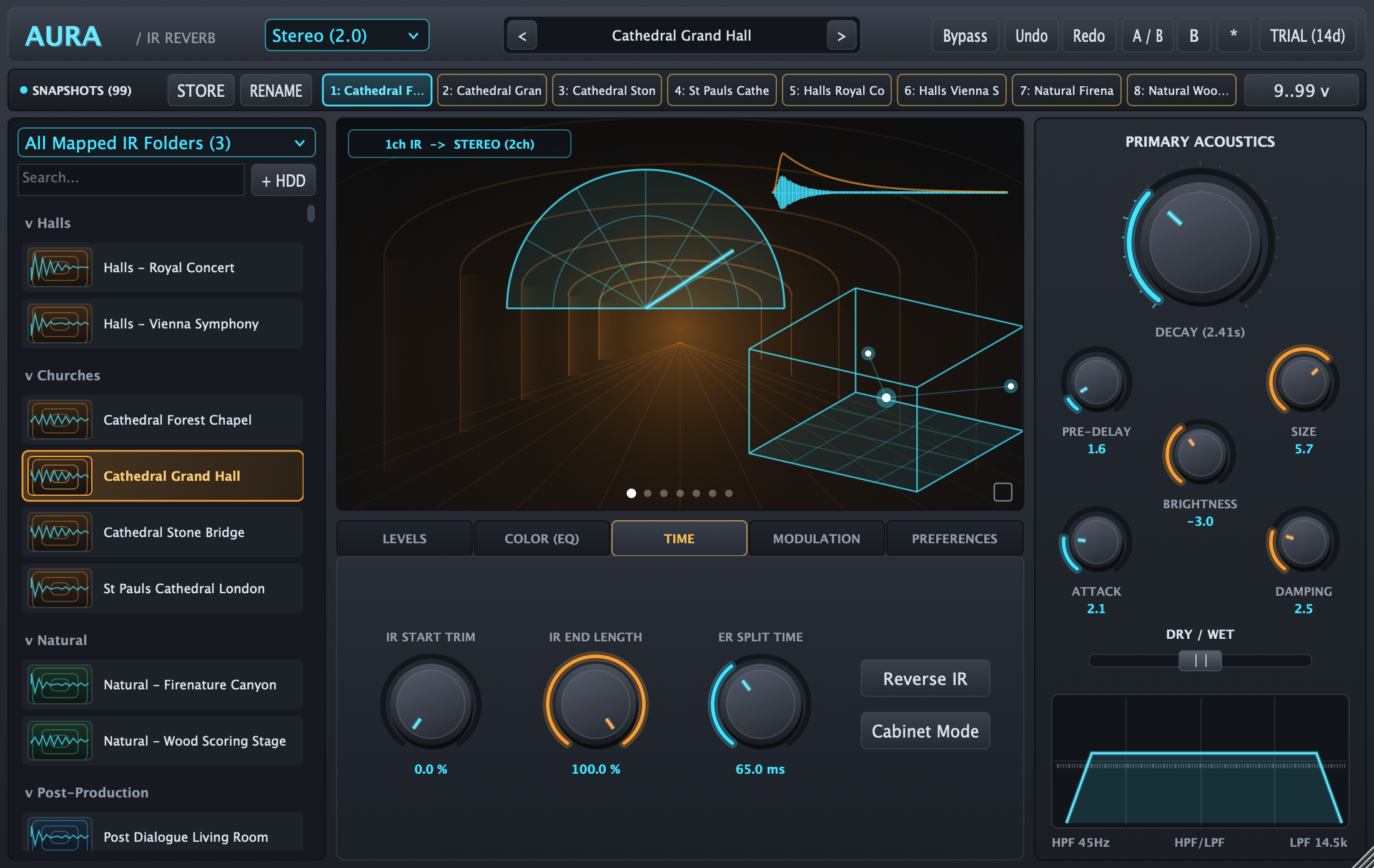Click the square expand icon in the visualizer
This screenshot has height=868, width=1374.
(x=1002, y=492)
